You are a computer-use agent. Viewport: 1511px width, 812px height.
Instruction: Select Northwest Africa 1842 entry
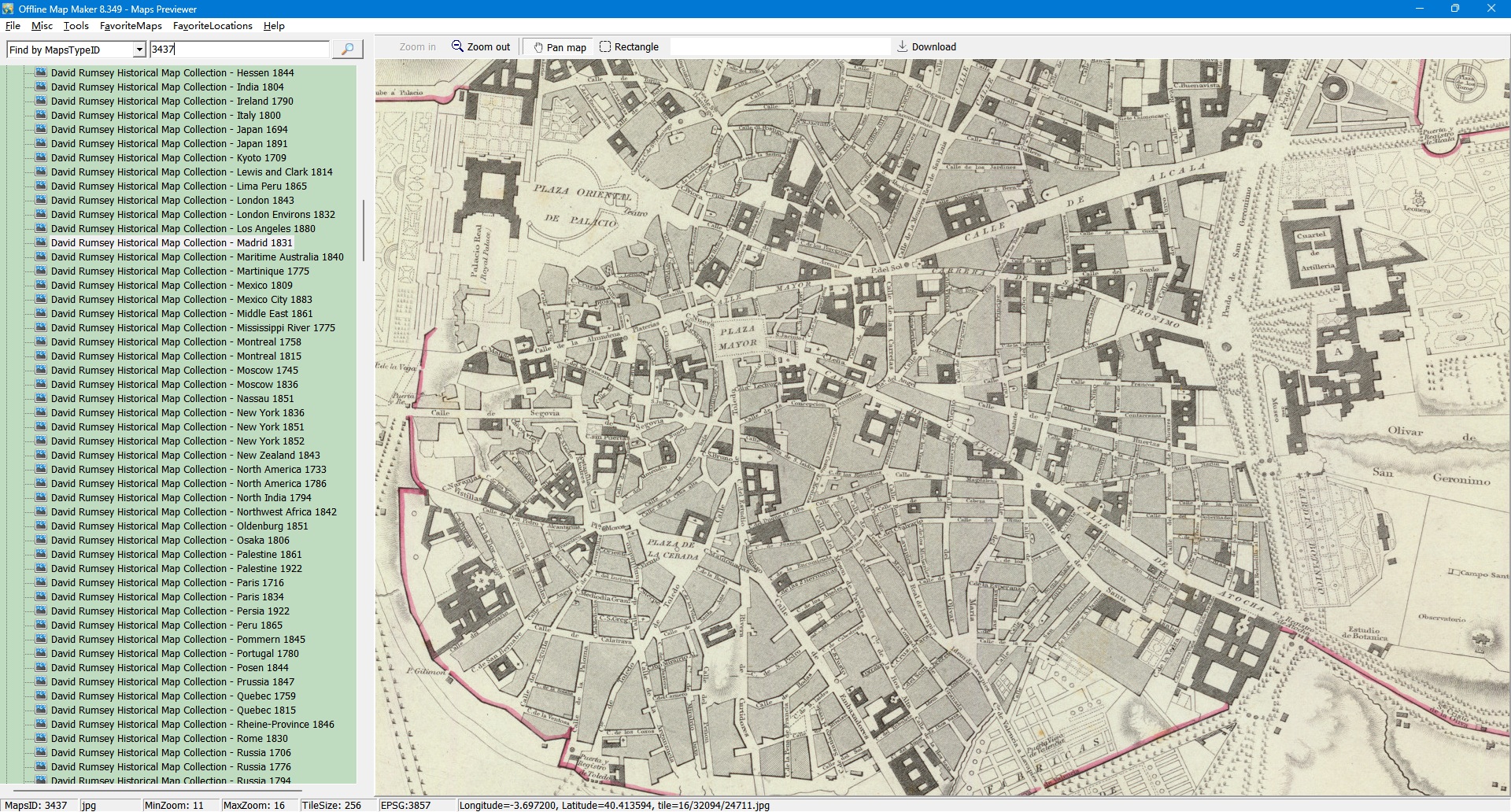[194, 511]
